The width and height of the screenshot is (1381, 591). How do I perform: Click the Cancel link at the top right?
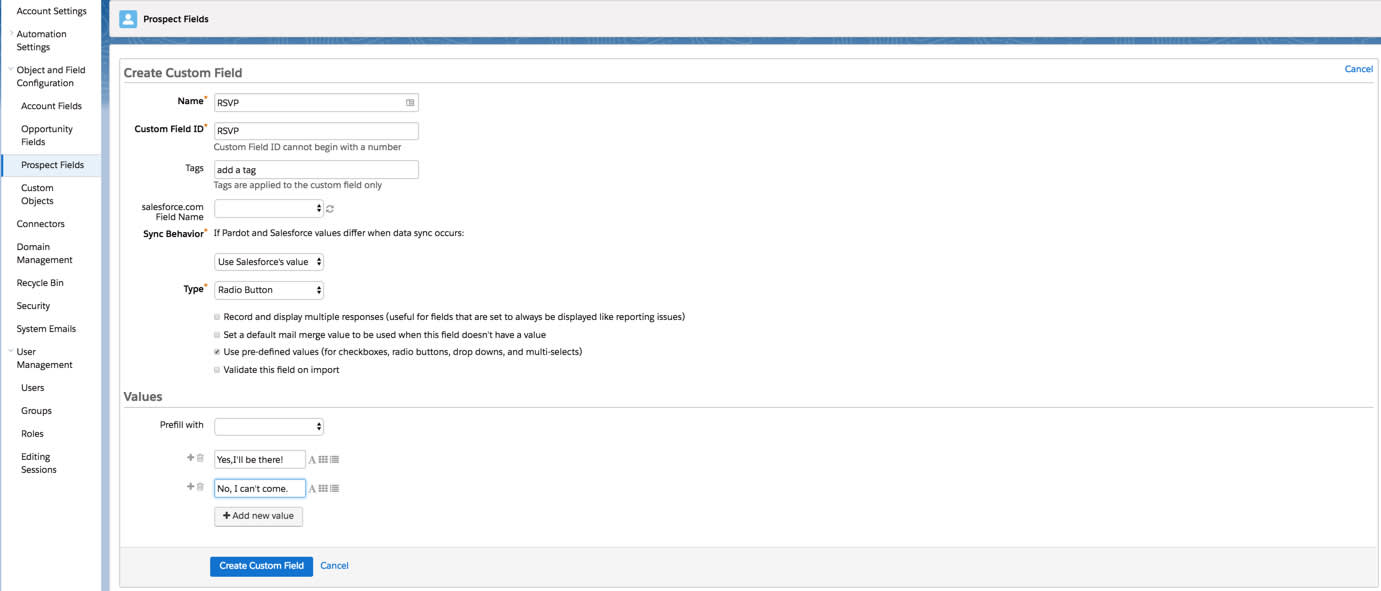pyautogui.click(x=1358, y=69)
